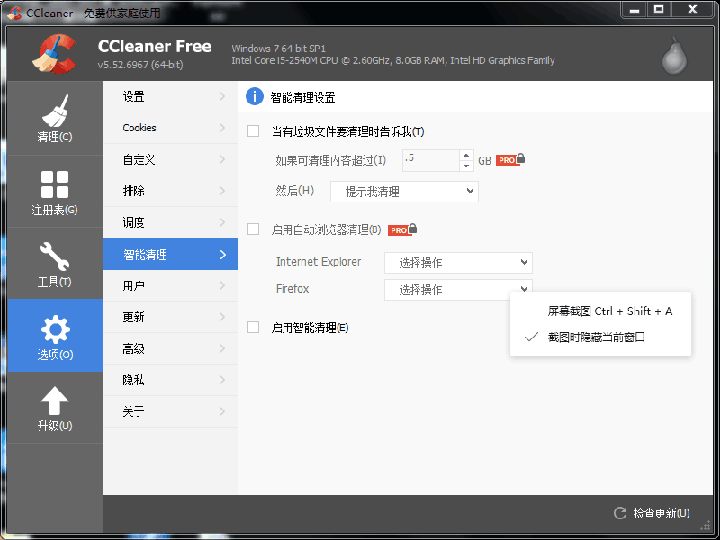
Task: Click the PRO lock badge beside 启用自动浏览器清理
Action: [x=402, y=229]
